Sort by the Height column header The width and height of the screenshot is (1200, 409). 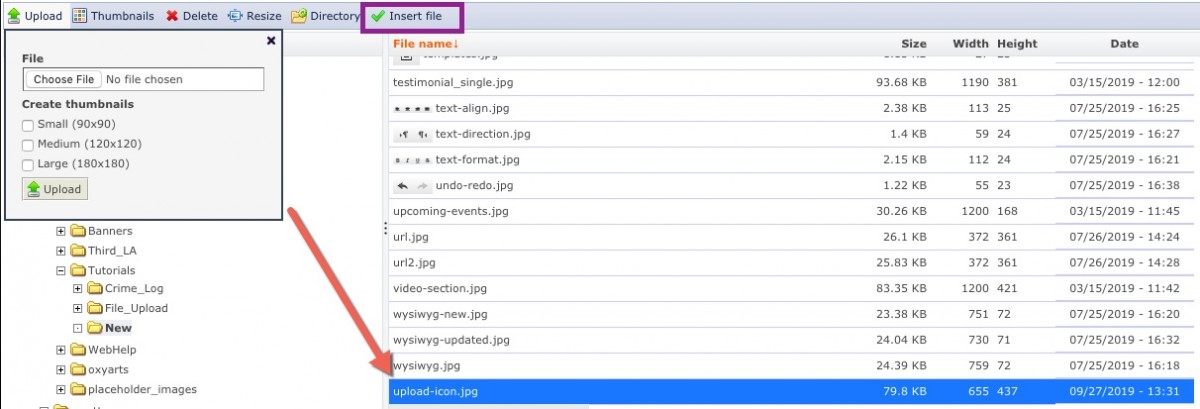click(1017, 44)
